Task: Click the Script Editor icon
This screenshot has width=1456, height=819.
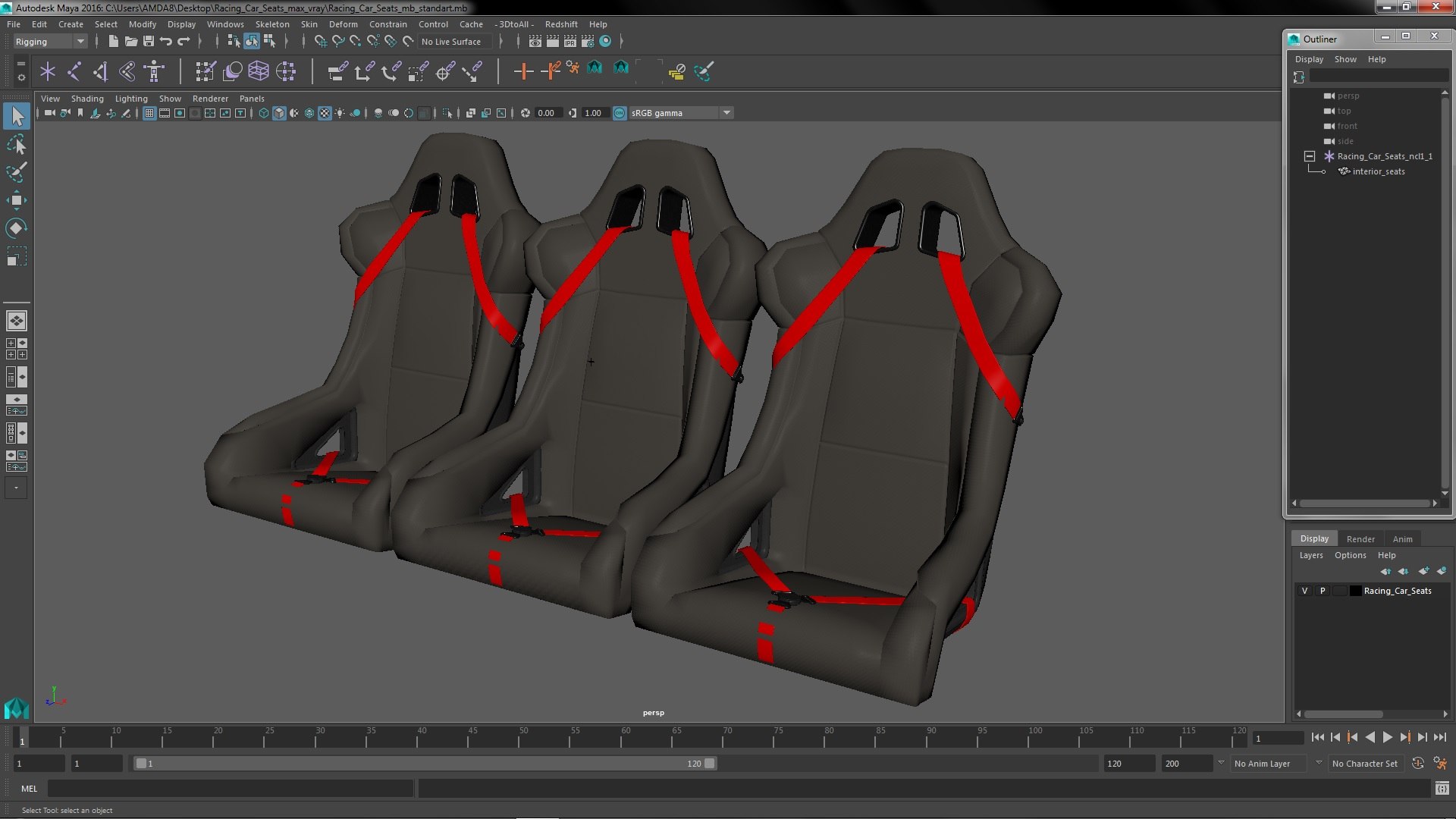Action: (1442, 789)
